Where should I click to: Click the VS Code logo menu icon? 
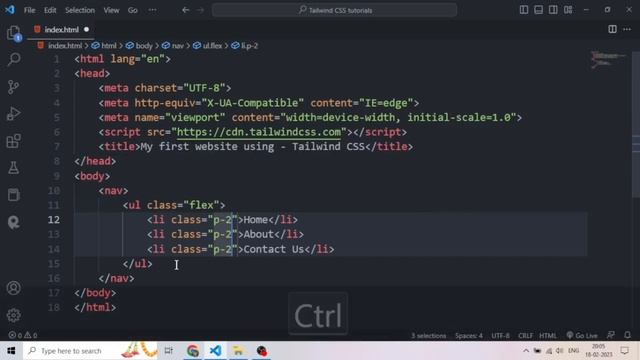[10, 10]
